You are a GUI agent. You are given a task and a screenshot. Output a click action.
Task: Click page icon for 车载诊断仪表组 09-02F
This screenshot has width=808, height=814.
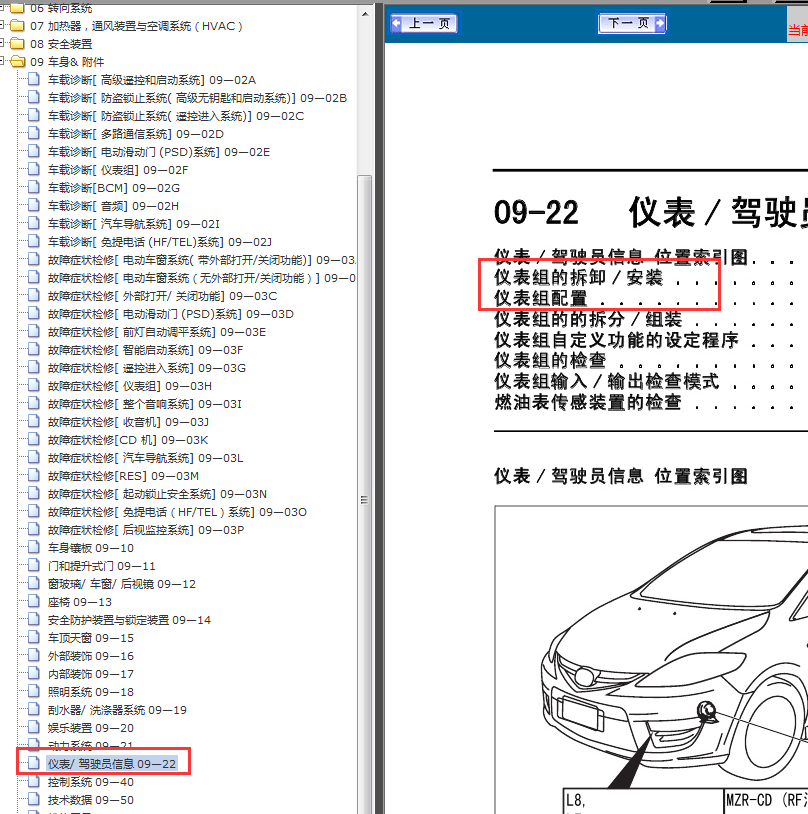[x=34, y=169]
